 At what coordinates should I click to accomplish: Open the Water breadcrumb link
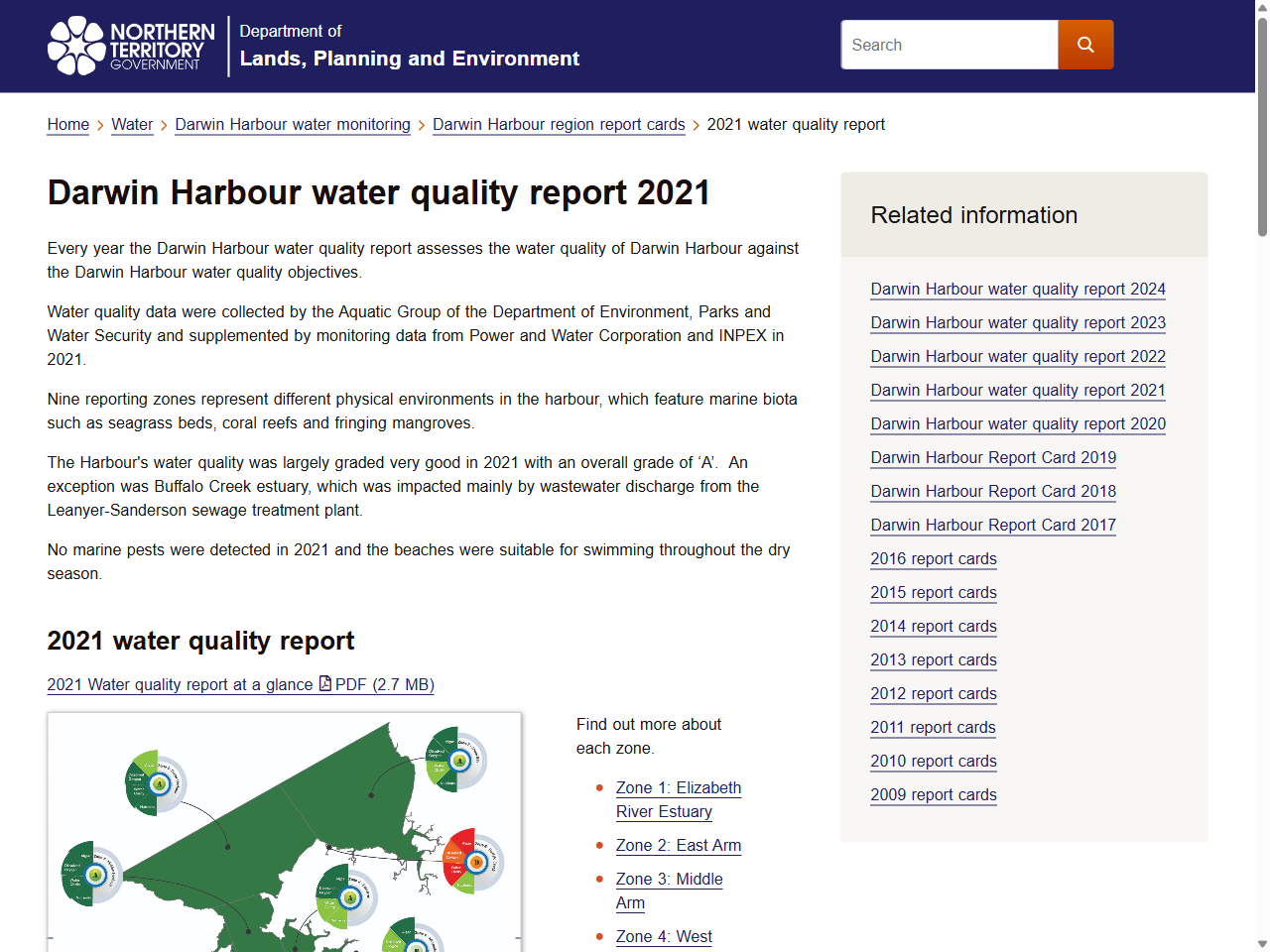(132, 125)
